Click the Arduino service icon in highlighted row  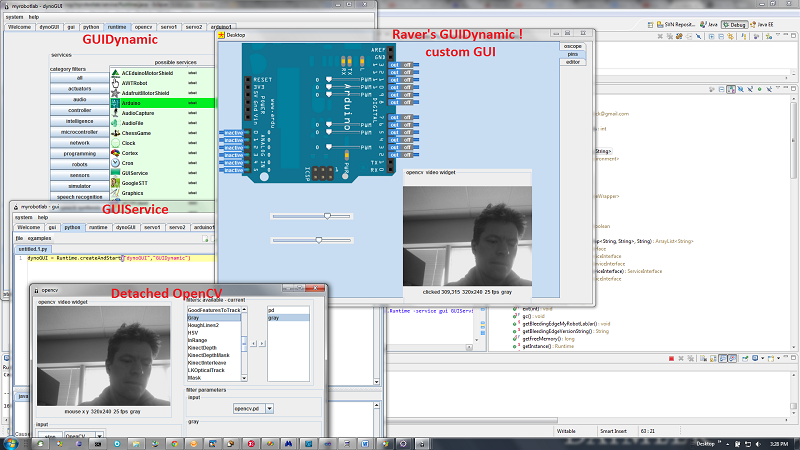(x=115, y=103)
